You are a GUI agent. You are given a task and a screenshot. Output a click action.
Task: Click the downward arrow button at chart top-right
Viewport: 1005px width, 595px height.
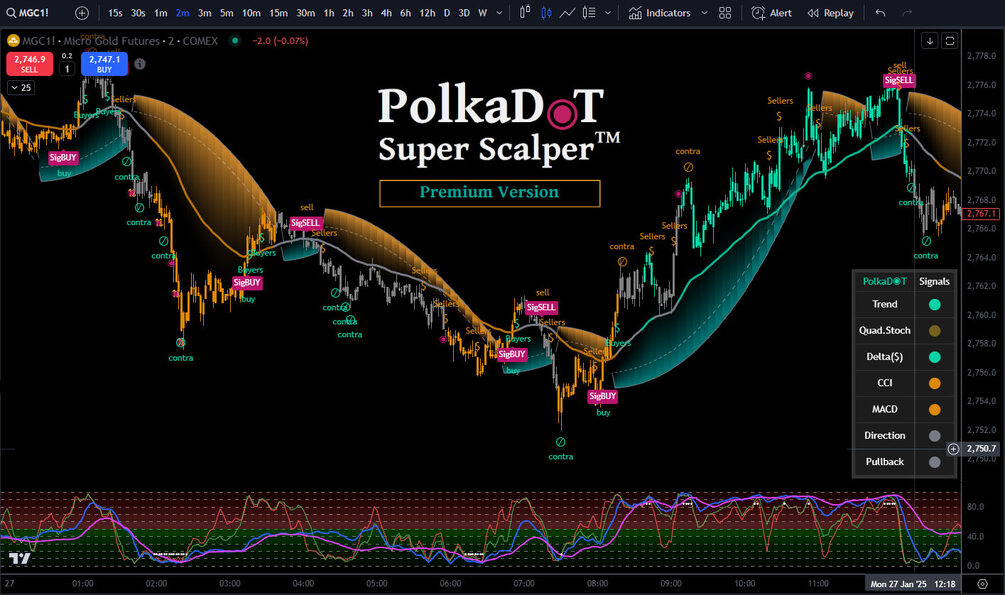[x=929, y=40]
